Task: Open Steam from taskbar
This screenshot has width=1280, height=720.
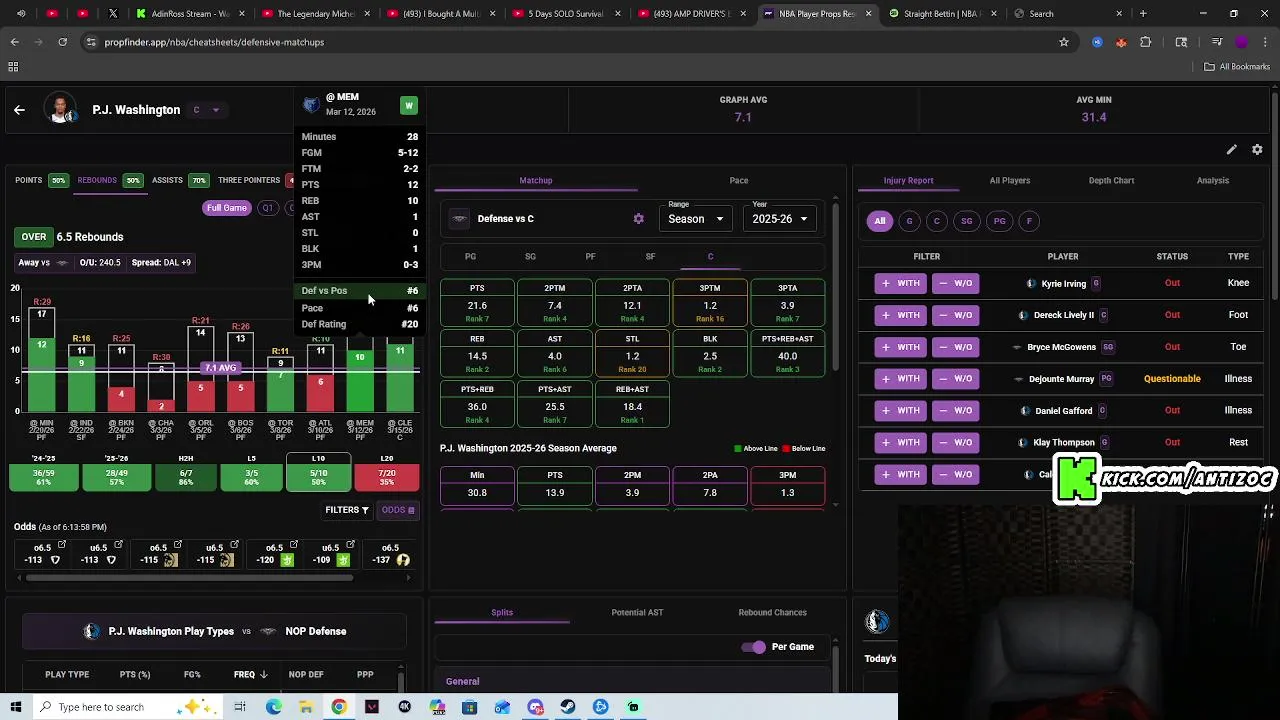Action: pos(568,707)
